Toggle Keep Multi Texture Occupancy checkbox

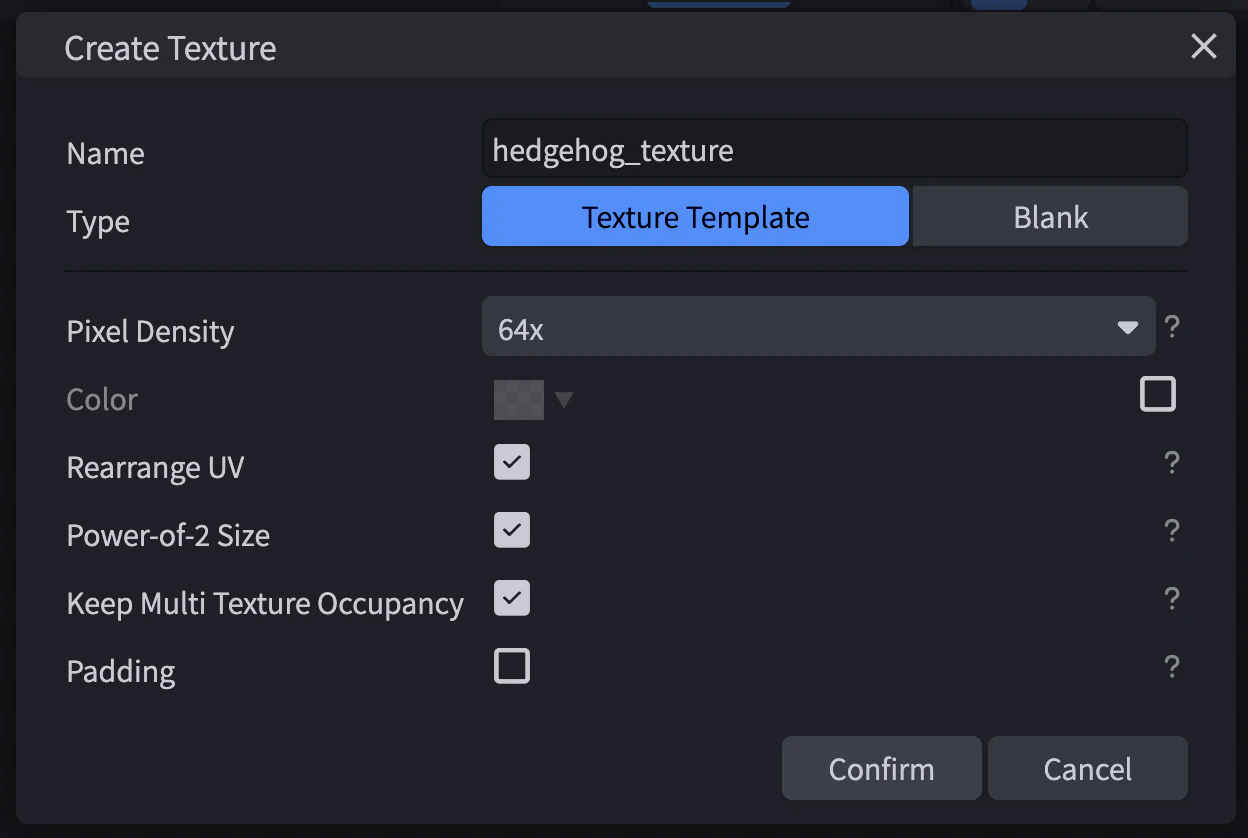click(512, 599)
